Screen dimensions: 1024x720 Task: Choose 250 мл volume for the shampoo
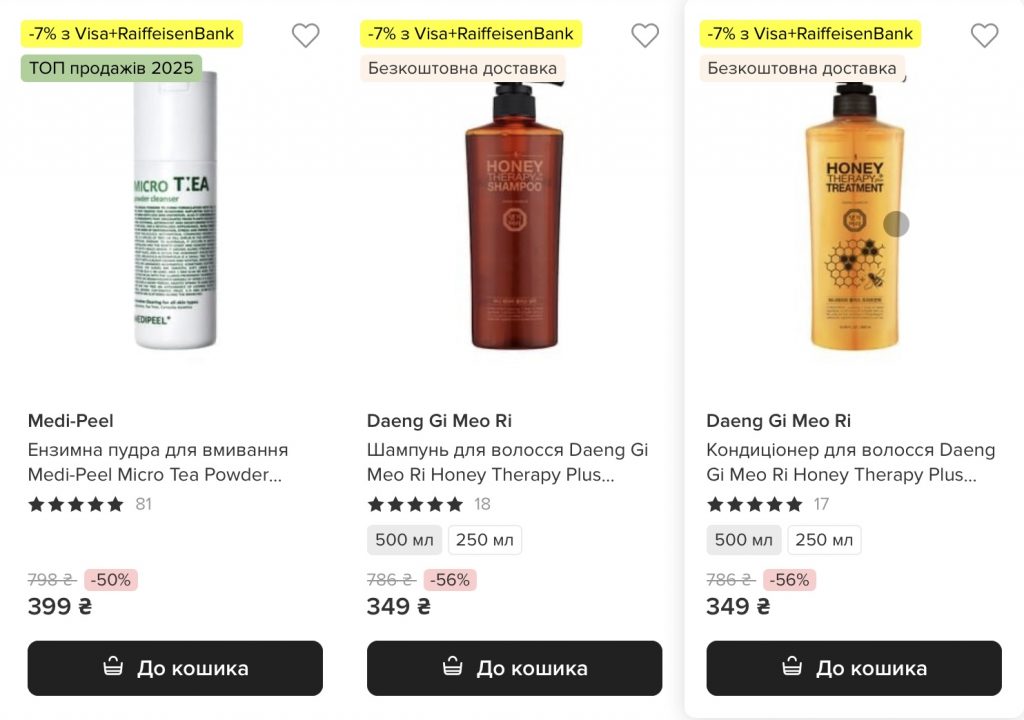pos(485,540)
